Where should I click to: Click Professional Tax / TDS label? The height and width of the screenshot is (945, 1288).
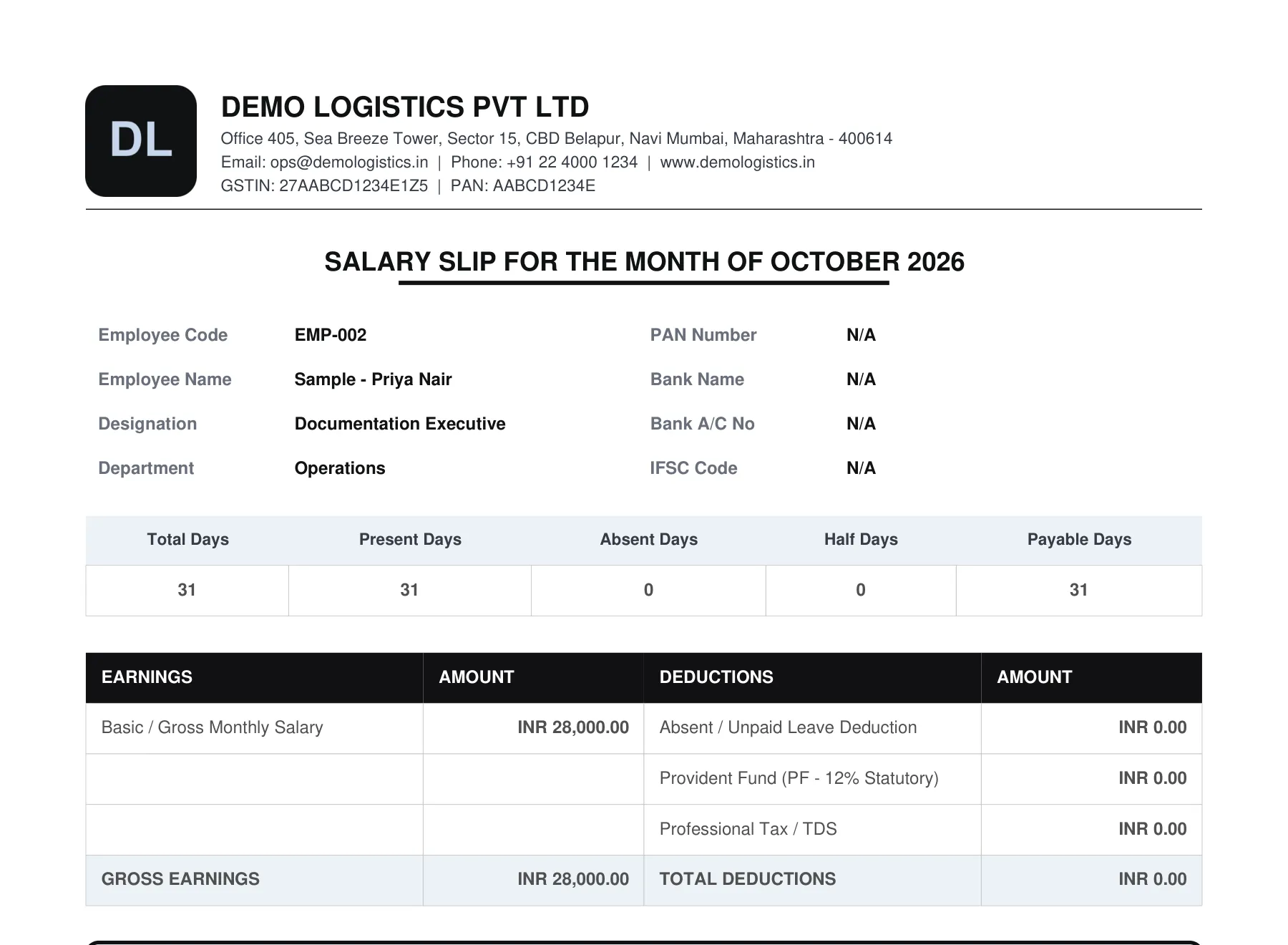[x=748, y=829]
